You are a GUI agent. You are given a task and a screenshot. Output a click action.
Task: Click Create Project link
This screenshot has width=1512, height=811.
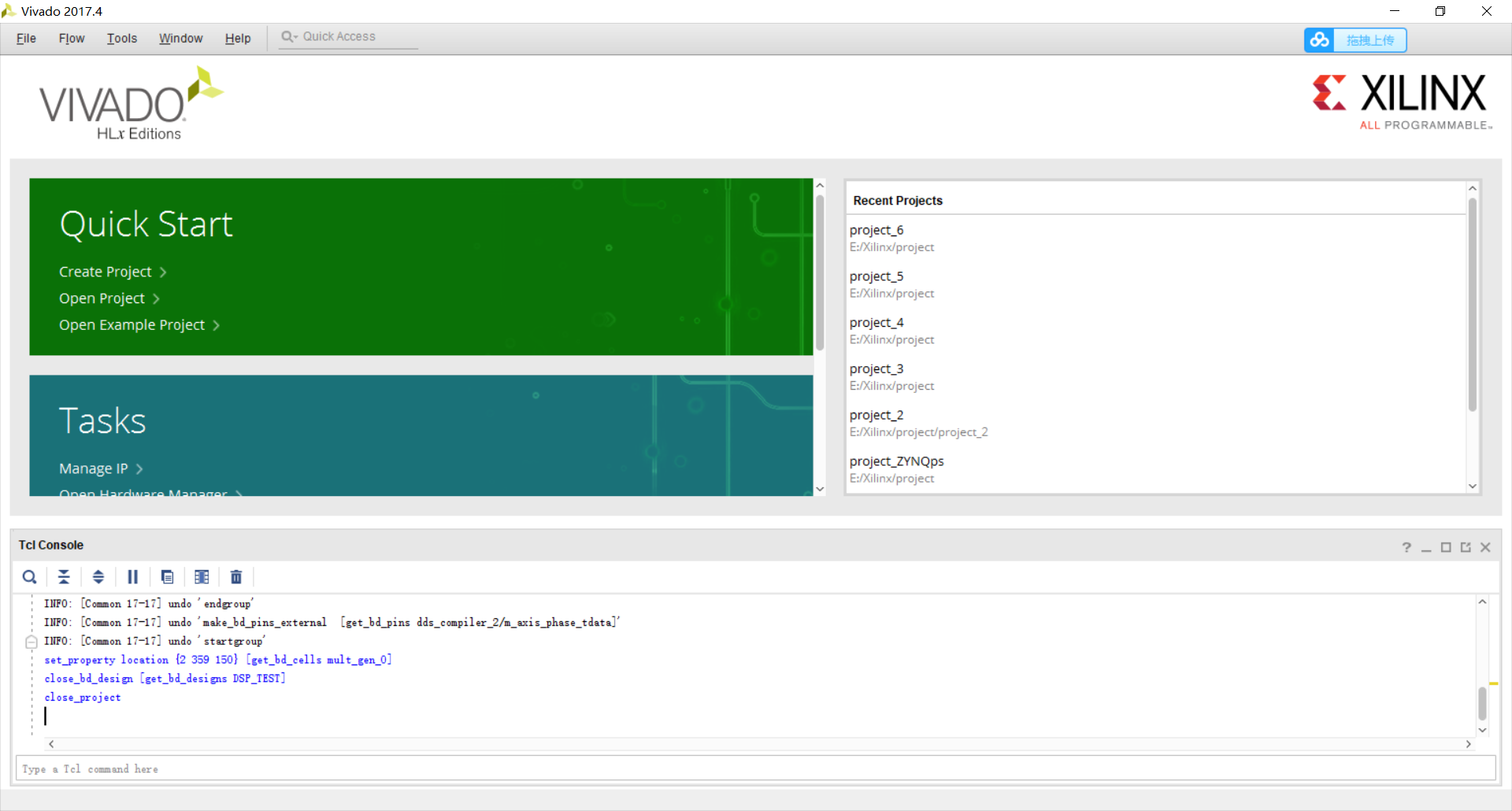pyautogui.click(x=113, y=272)
